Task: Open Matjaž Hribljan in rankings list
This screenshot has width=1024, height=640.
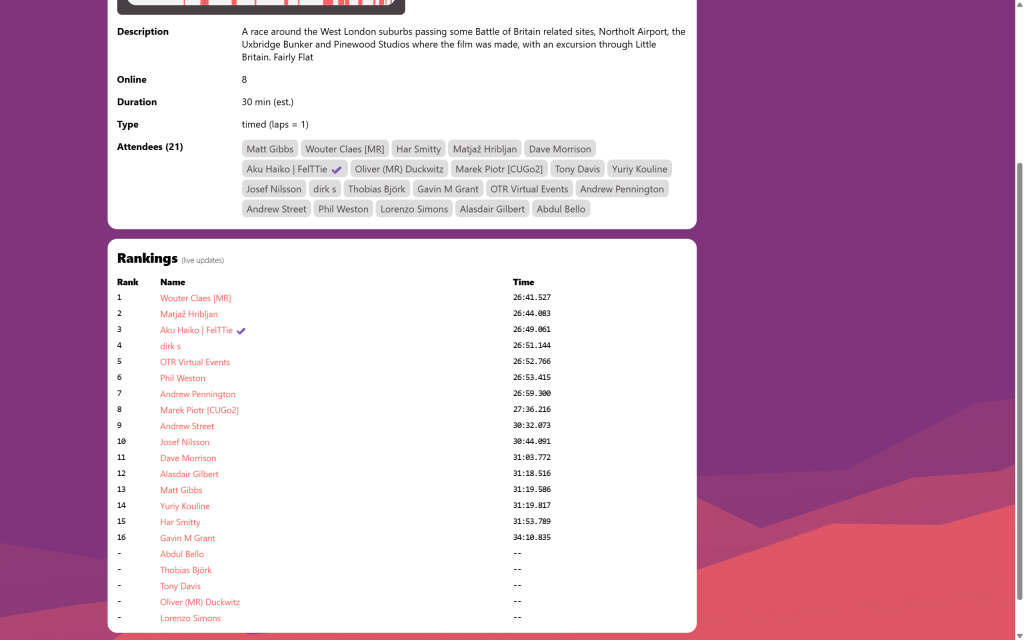Action: [x=188, y=314]
